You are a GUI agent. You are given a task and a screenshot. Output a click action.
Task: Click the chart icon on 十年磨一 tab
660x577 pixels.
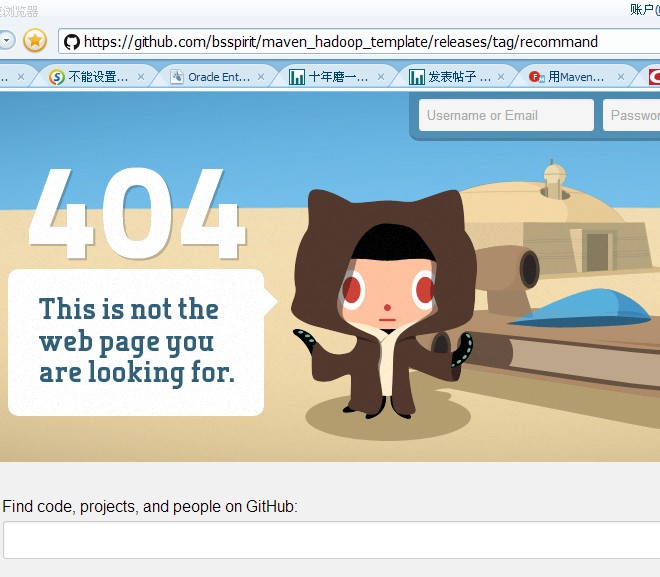click(297, 77)
